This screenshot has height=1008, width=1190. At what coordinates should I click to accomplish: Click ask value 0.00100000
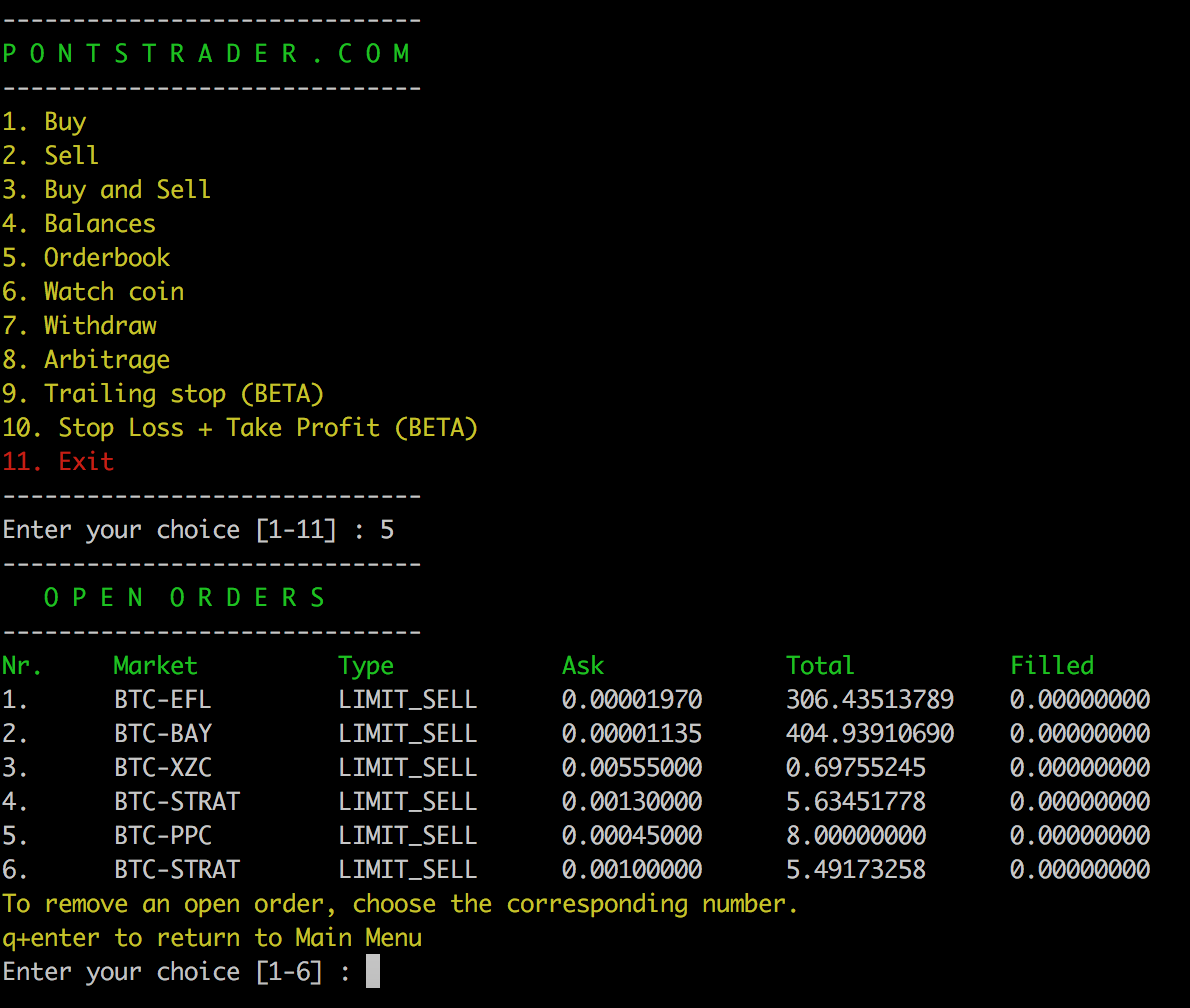click(x=632, y=870)
